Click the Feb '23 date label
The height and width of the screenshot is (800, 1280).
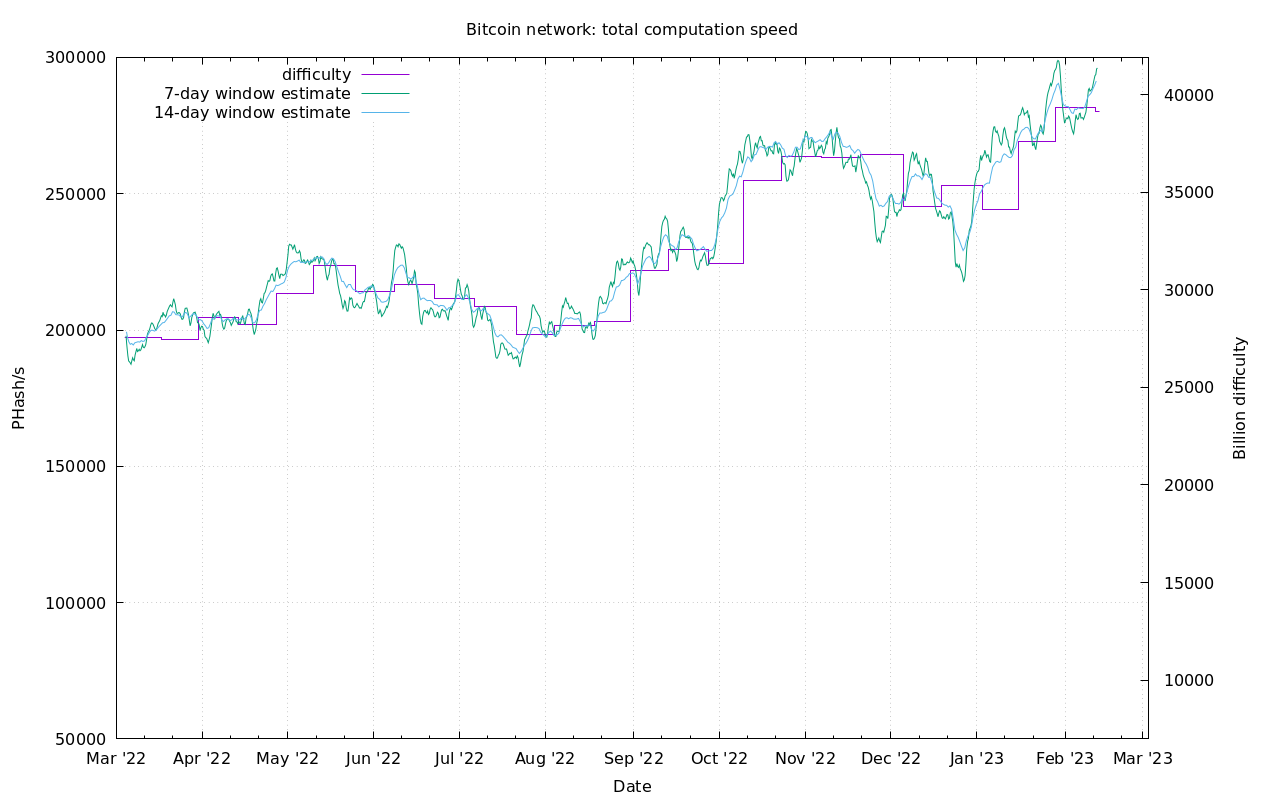pos(1065,759)
